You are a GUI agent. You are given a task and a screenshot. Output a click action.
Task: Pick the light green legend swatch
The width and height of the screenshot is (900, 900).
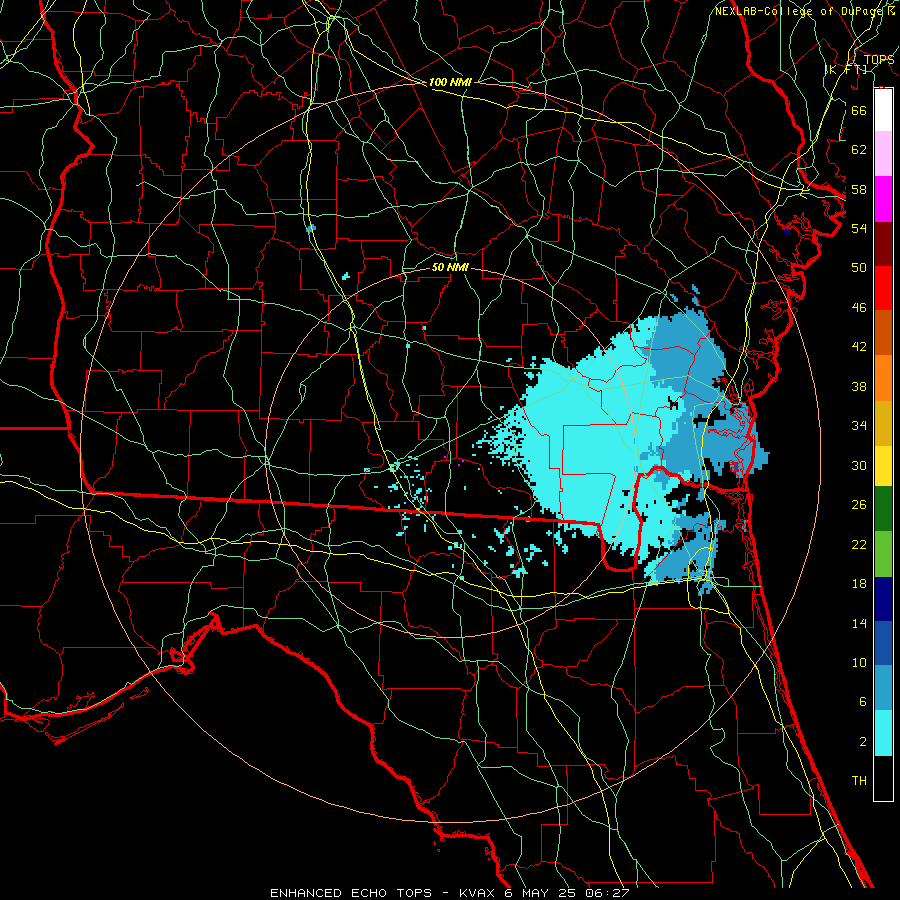pos(883,554)
